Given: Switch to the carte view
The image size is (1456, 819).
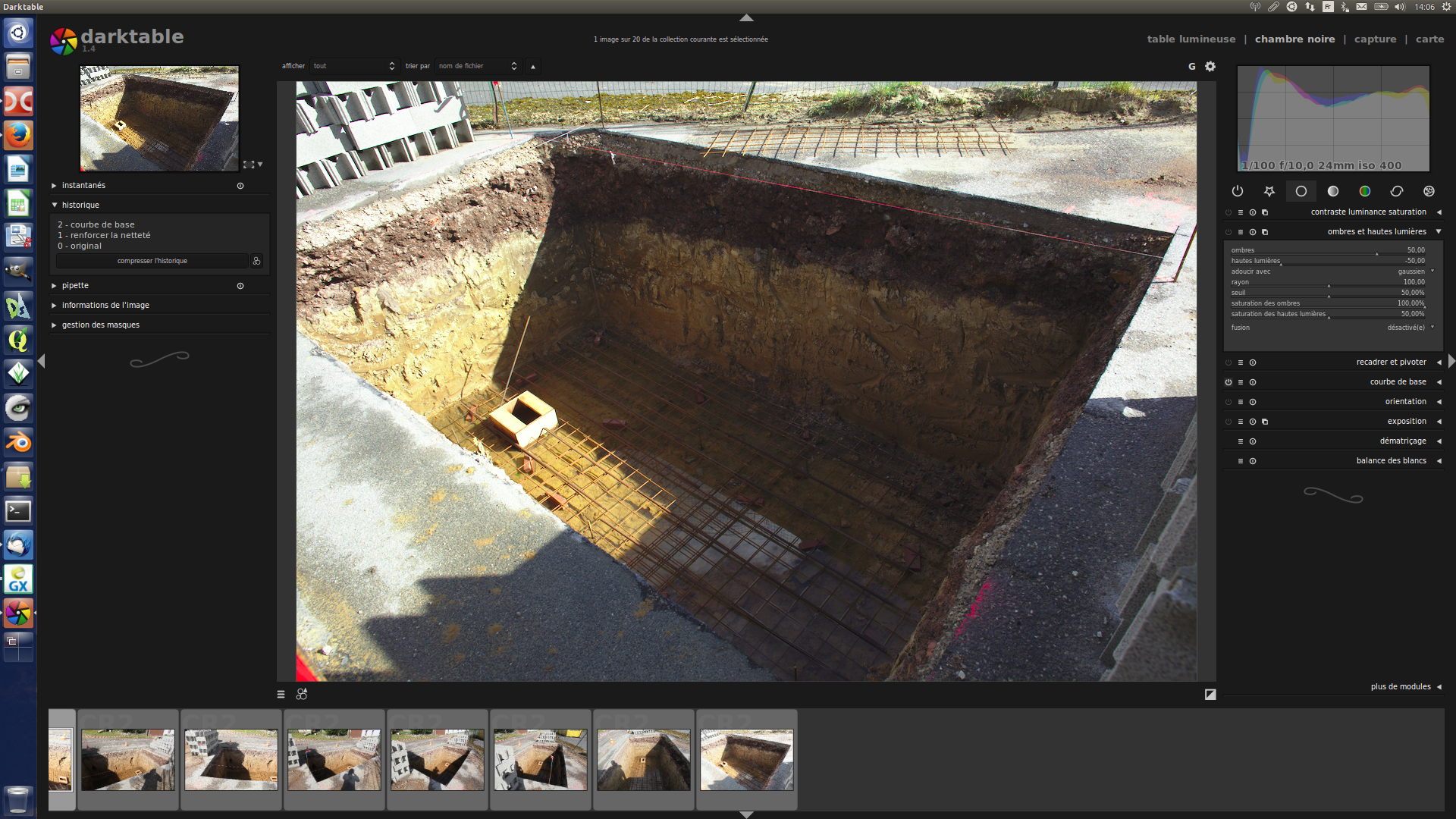Looking at the screenshot, I should coord(1429,39).
